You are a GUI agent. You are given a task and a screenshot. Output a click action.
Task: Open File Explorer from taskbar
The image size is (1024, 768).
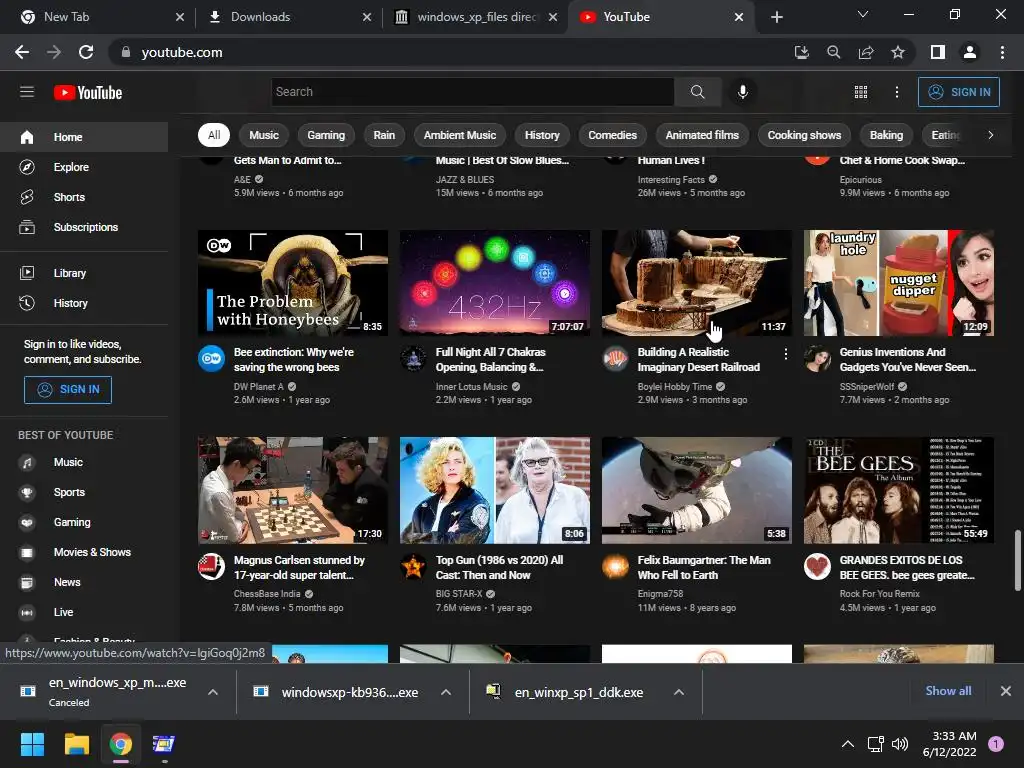tap(76, 744)
